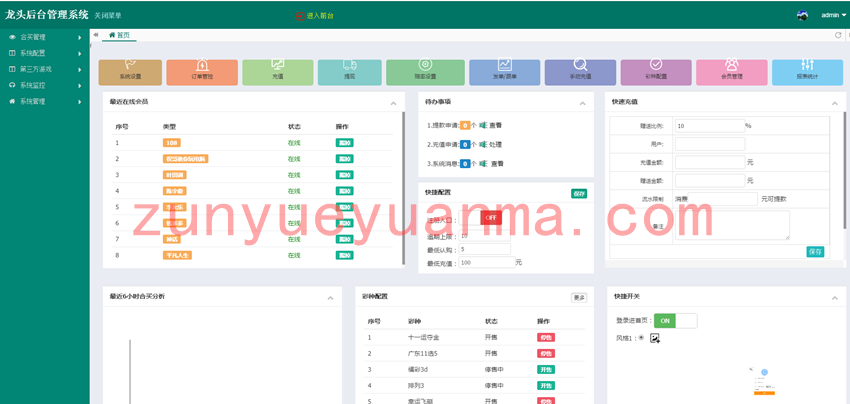850x404 pixels.
Task: Click the 充值金额 input field
Action: (710, 162)
